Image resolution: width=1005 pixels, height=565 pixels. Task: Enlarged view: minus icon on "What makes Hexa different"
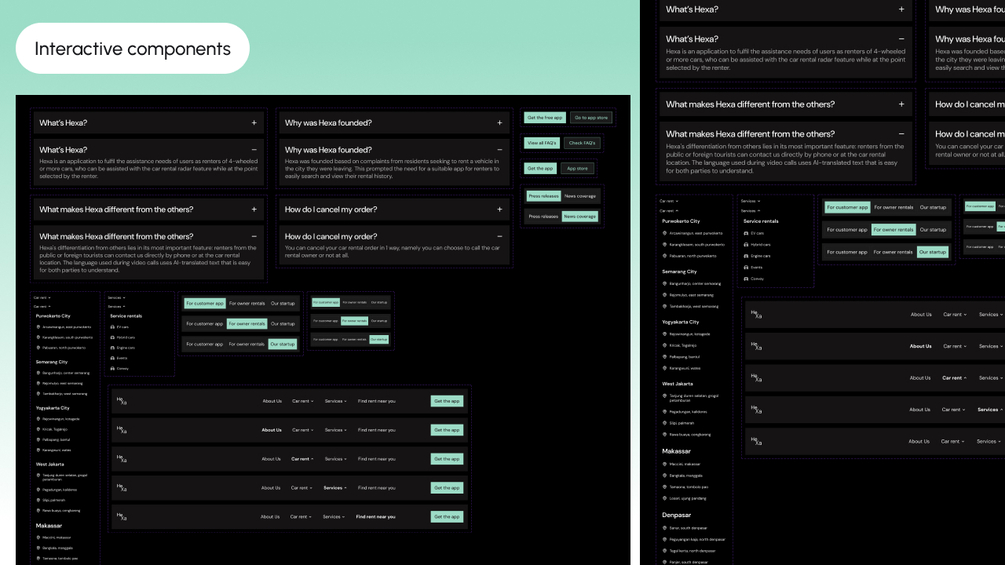pyautogui.click(x=901, y=134)
